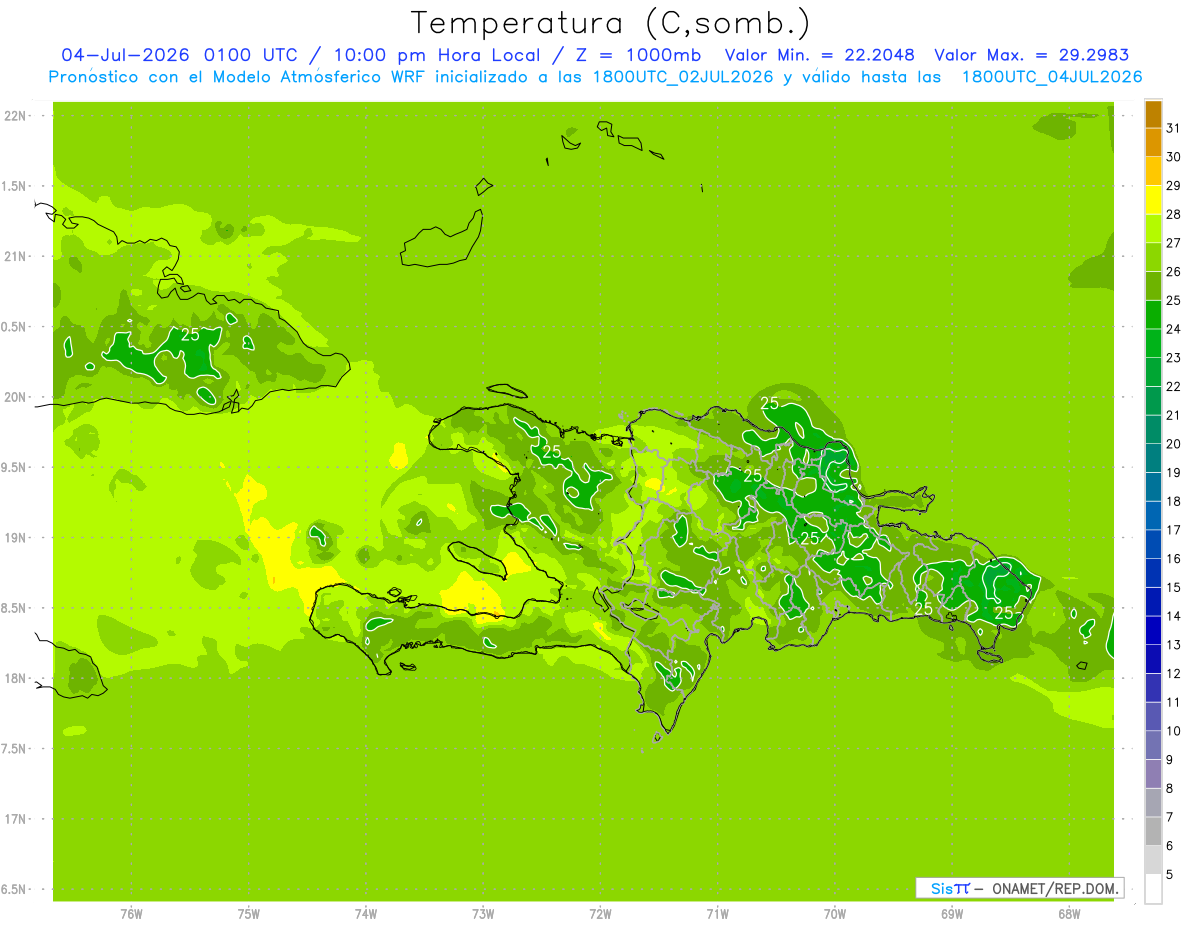Click the 22N latitude axis label
Screen dimensions: 1200x927
(x=14, y=116)
